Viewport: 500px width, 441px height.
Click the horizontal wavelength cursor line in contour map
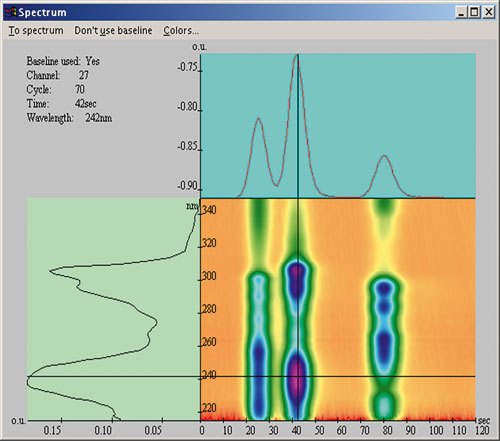[338, 376]
